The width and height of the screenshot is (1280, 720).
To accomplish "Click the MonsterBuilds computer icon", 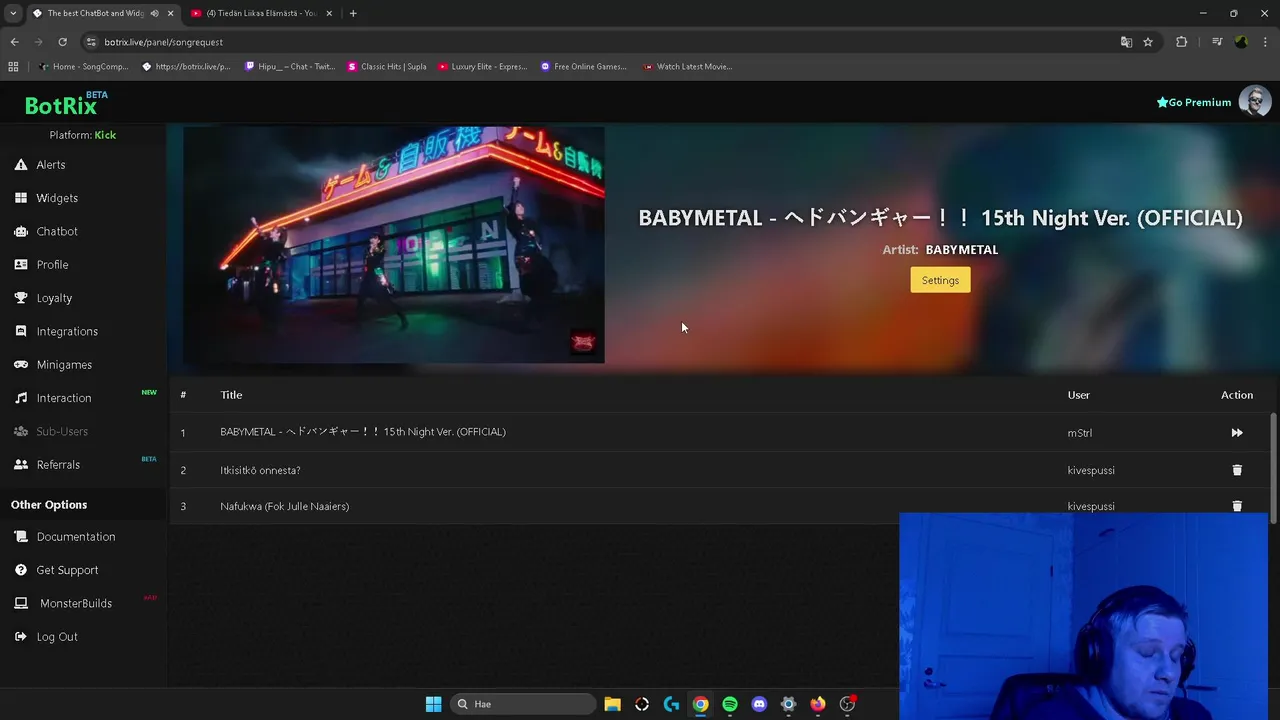I will [21, 603].
